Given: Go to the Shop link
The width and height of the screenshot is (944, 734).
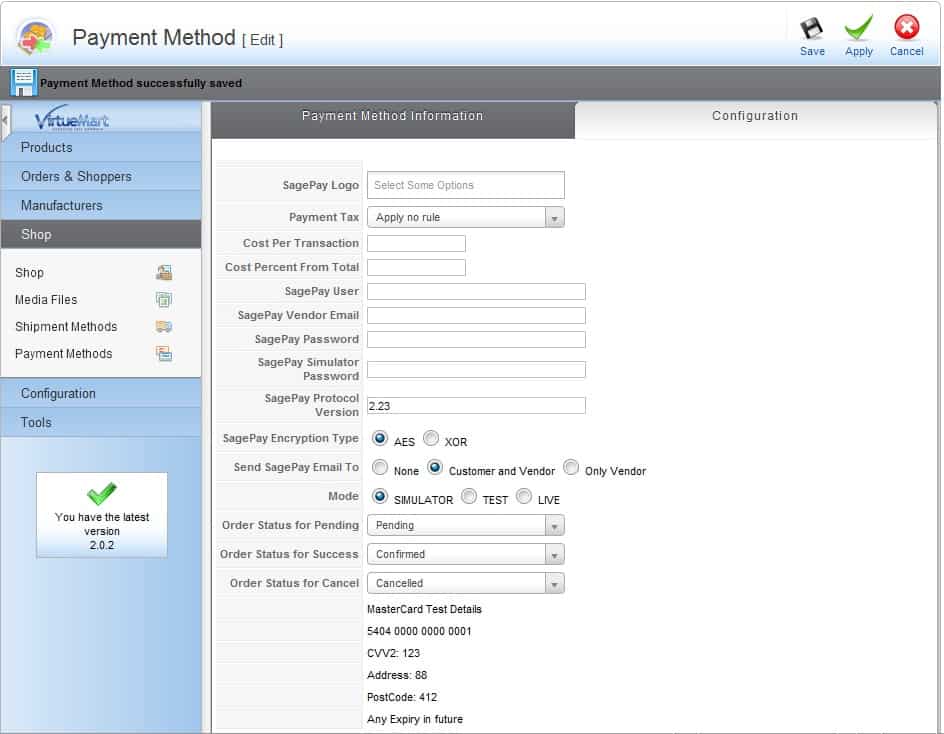Looking at the screenshot, I should [x=29, y=273].
